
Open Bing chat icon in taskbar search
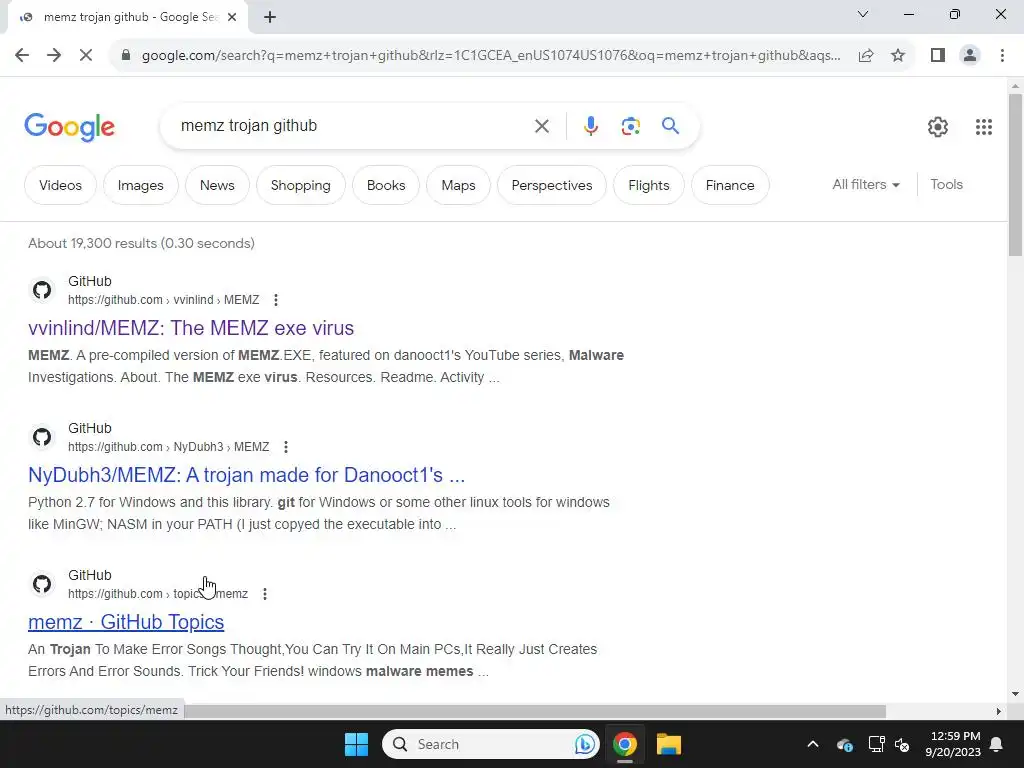[585, 744]
